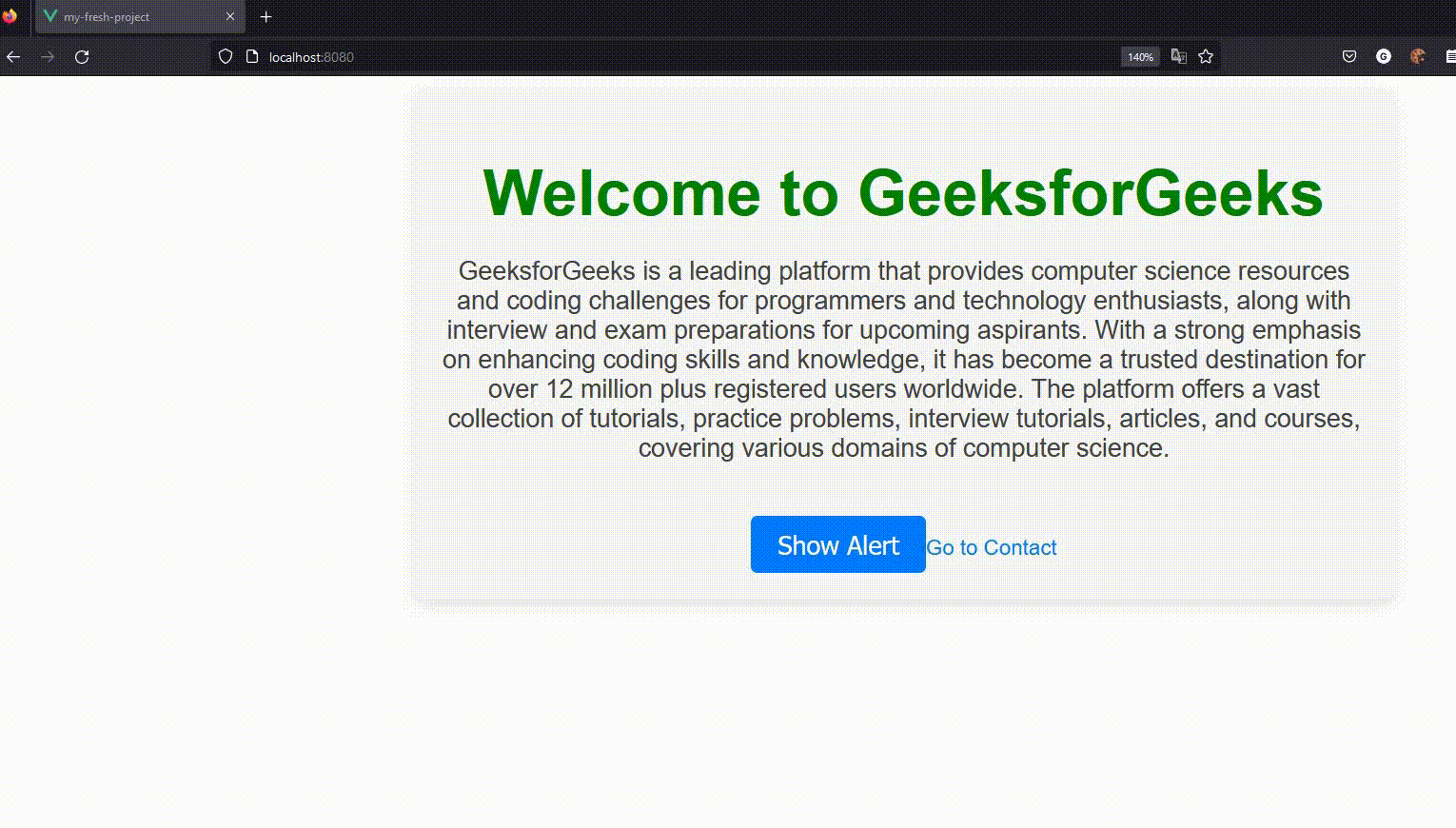Screen dimensions: 1456x828
Task: Open a new browser tab
Action: (x=266, y=17)
